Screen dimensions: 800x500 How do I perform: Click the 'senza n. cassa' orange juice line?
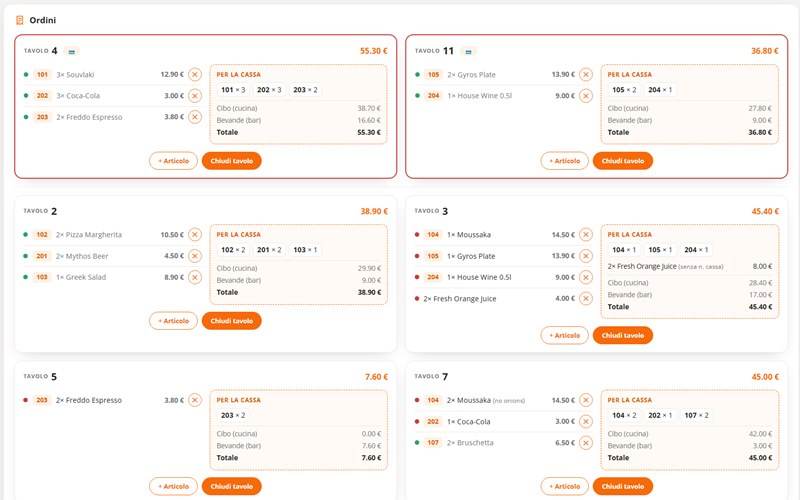(x=689, y=266)
